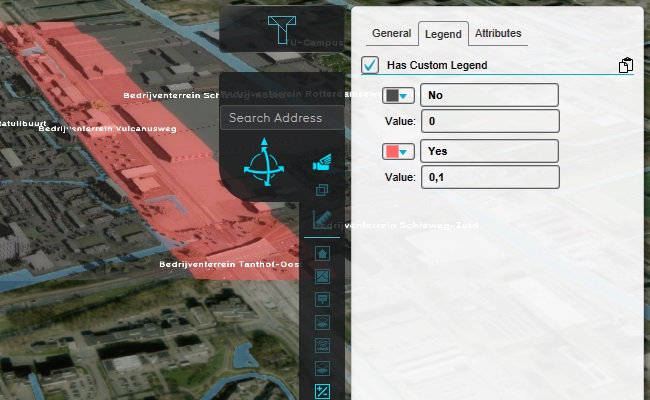Click the Search Address box
650x400 pixels.
coord(281,118)
